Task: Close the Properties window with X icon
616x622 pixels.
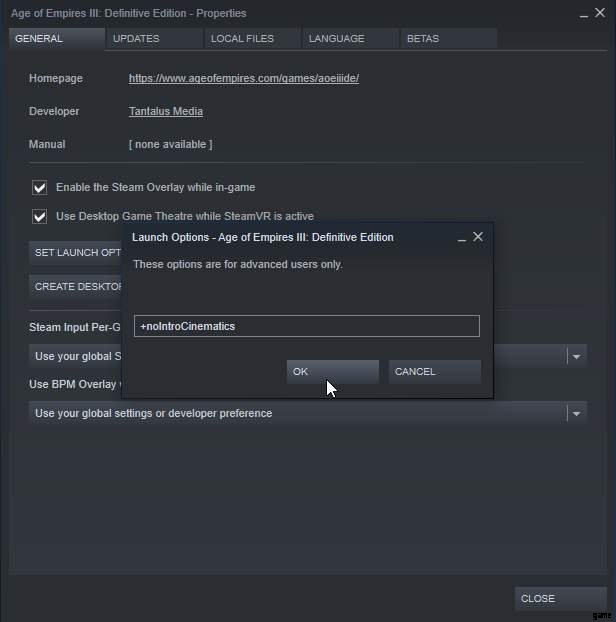Action: click(600, 13)
